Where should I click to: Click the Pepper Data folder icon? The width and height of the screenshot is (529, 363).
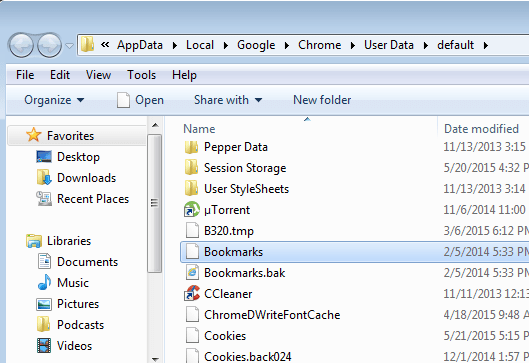pos(191,147)
